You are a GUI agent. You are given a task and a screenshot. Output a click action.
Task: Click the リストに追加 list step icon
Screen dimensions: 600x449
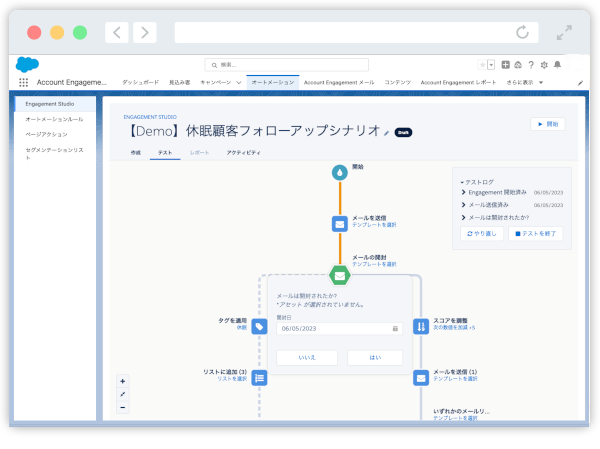tap(259, 378)
